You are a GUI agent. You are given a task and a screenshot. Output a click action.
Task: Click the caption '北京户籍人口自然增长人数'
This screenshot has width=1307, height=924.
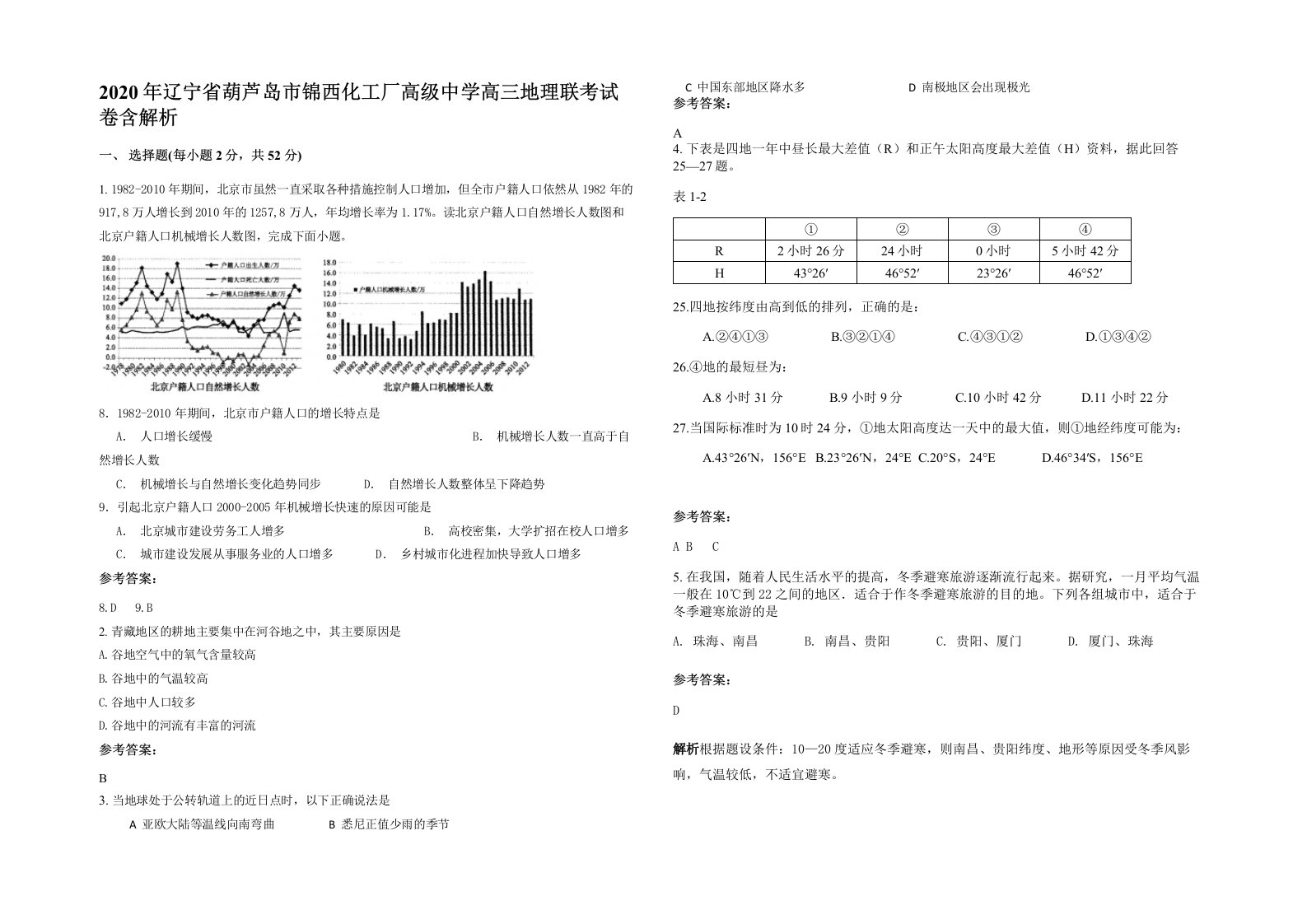(204, 386)
